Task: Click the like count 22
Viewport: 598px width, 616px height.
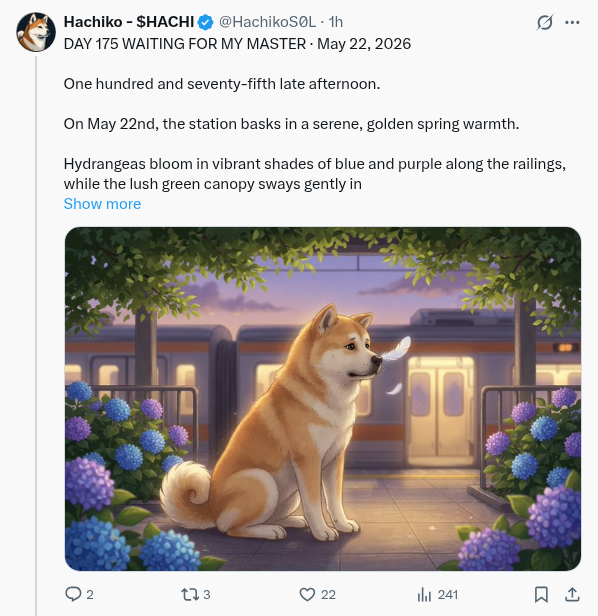Action: (328, 594)
